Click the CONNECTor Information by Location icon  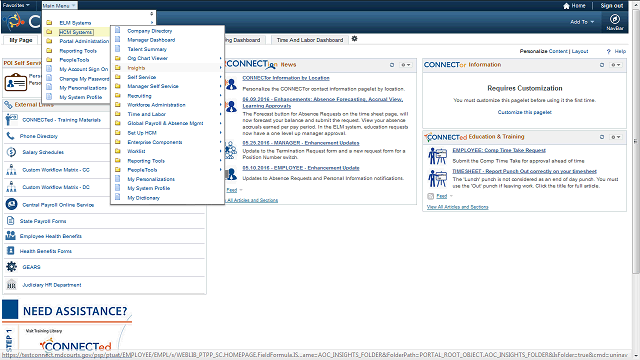tap(231, 84)
